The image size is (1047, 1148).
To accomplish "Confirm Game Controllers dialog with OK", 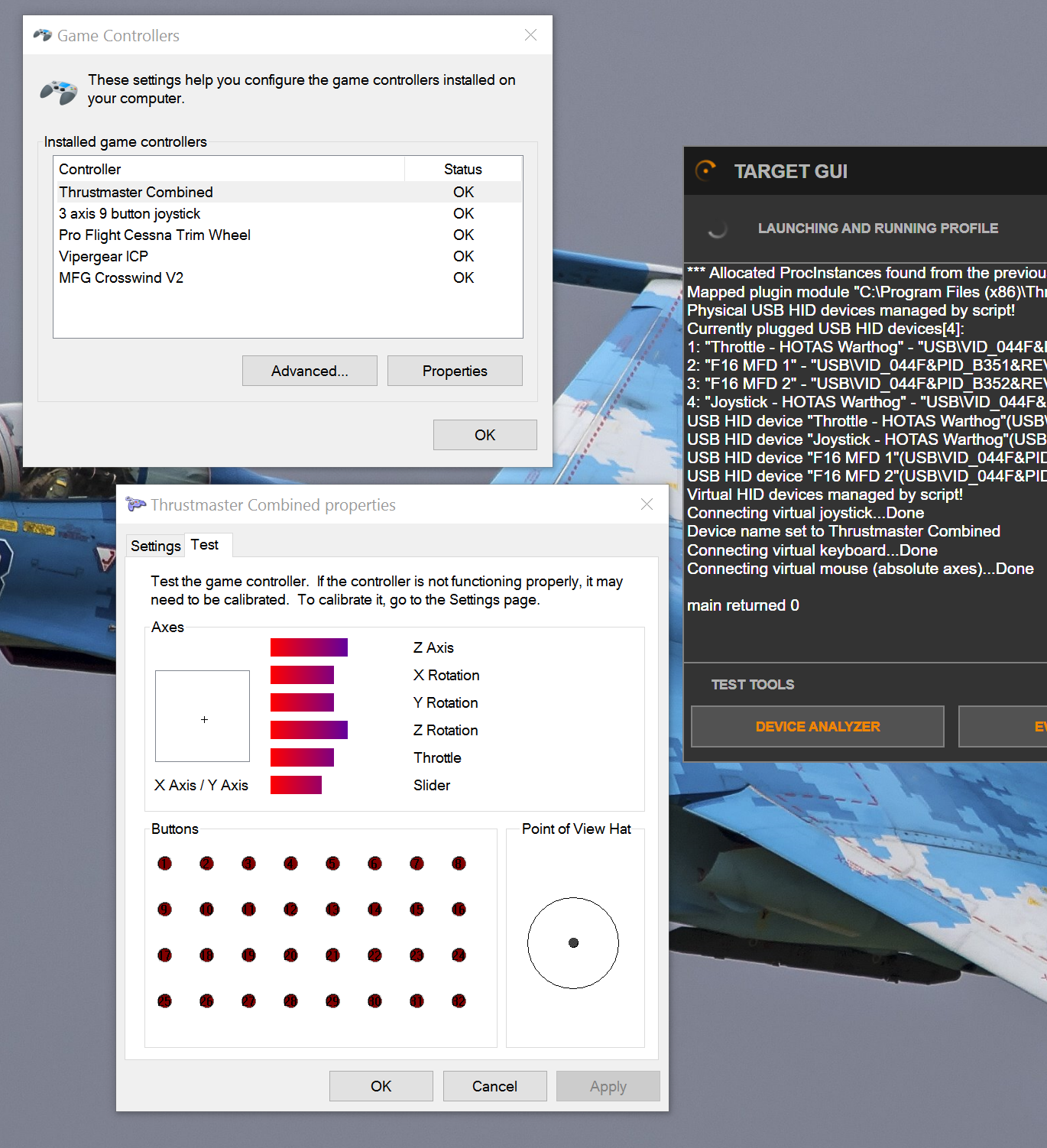I will (x=485, y=435).
